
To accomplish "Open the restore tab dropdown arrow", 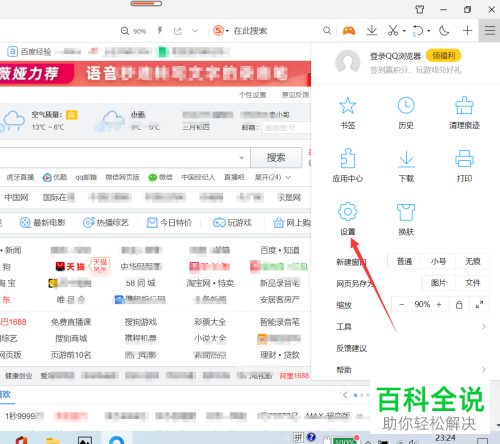I will coord(429,31).
